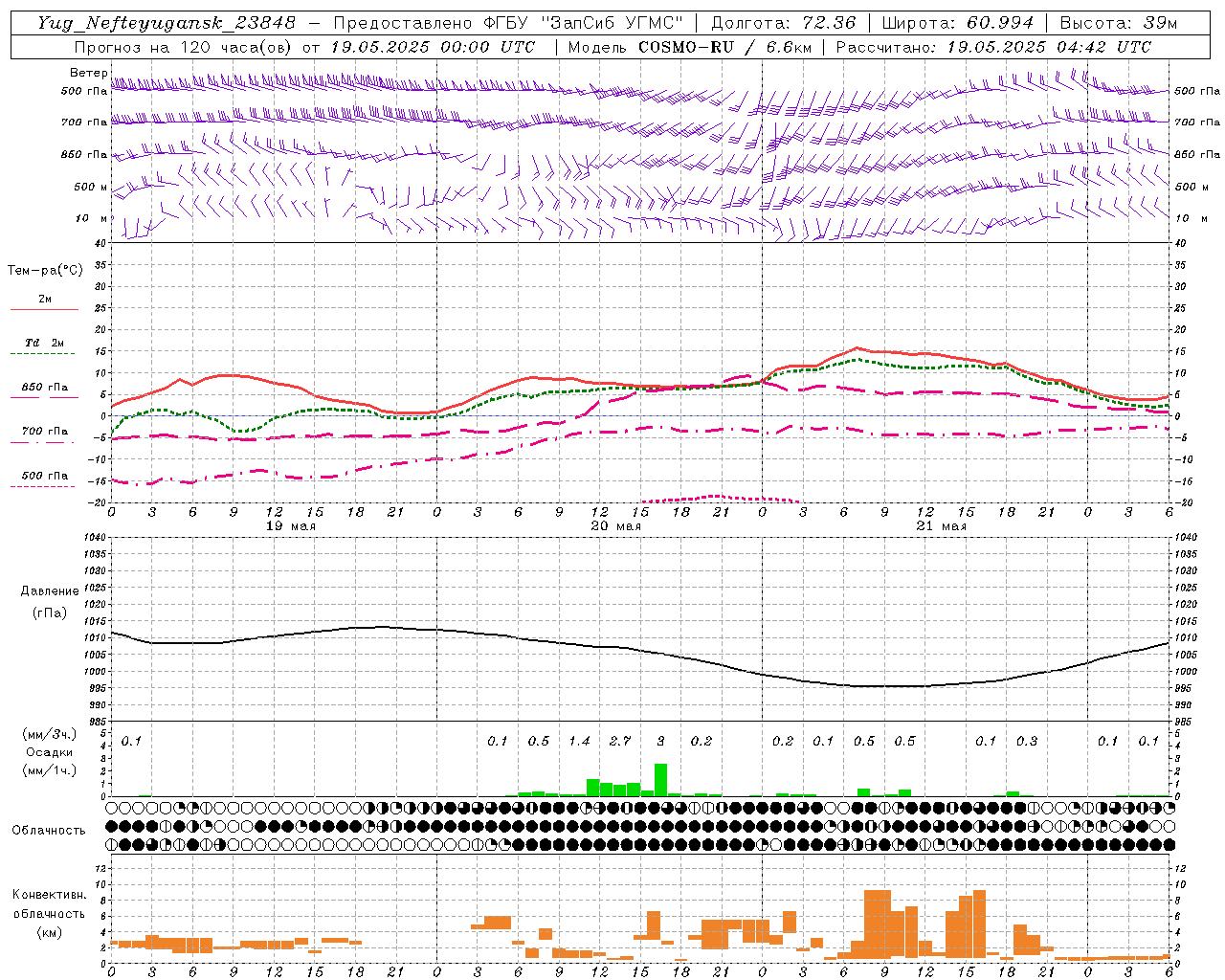Click the 'Ветер' wind panel label

(88, 73)
